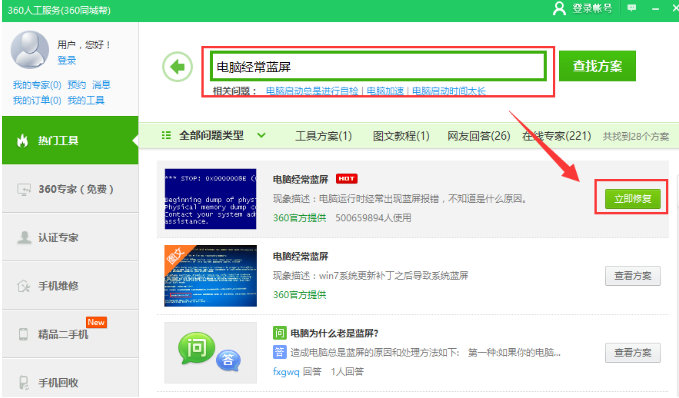Image resolution: width=679 pixels, height=398 pixels.
Task: Open 我的订单(0) link
Action: pyautogui.click(x=37, y=100)
